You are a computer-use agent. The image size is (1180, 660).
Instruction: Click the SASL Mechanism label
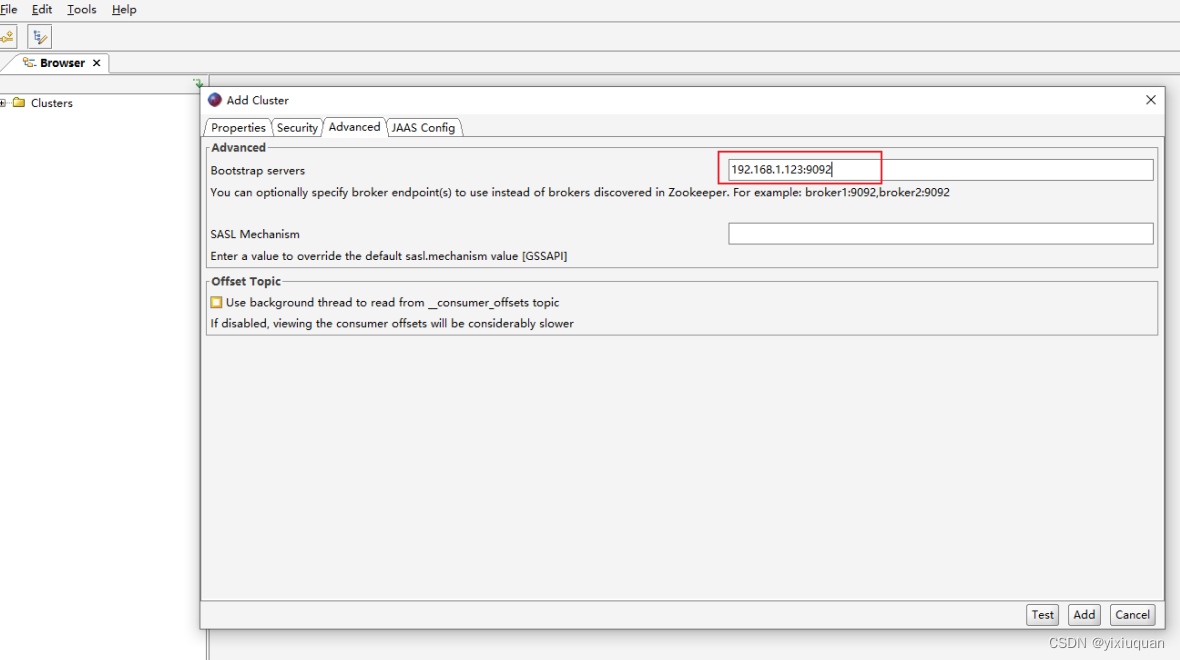point(254,234)
